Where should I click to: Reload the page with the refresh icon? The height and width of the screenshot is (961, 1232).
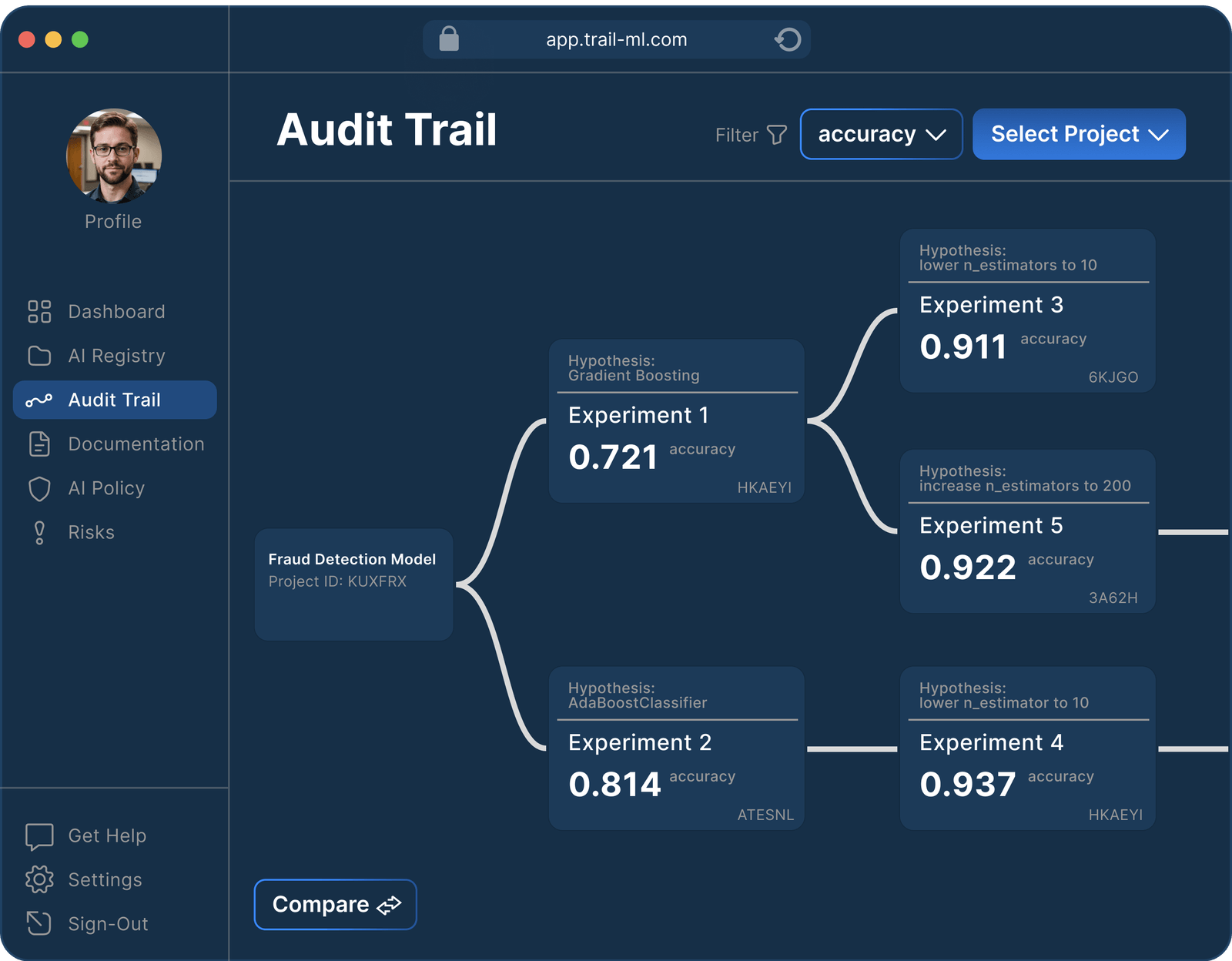point(788,39)
